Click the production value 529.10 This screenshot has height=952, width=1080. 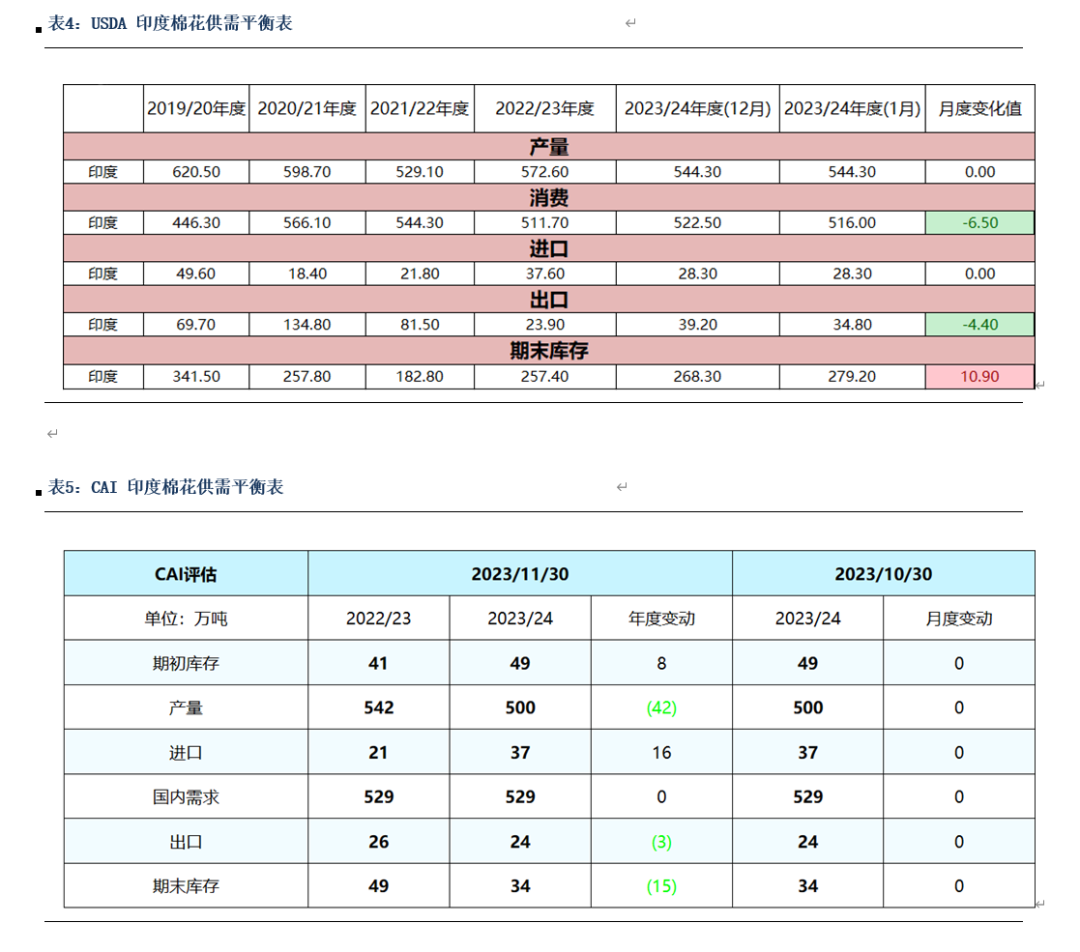(x=419, y=172)
